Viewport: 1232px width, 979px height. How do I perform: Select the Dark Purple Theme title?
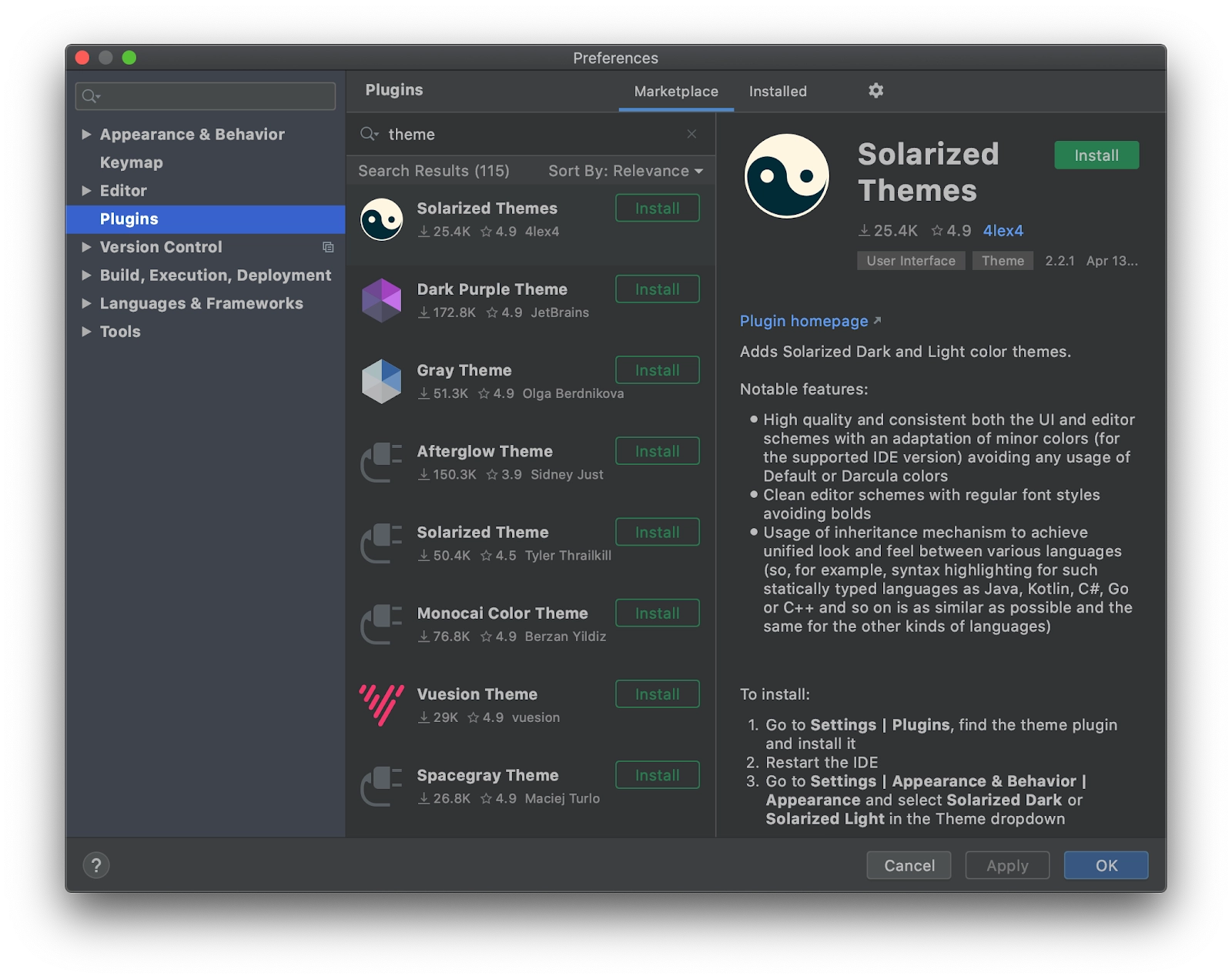492,289
